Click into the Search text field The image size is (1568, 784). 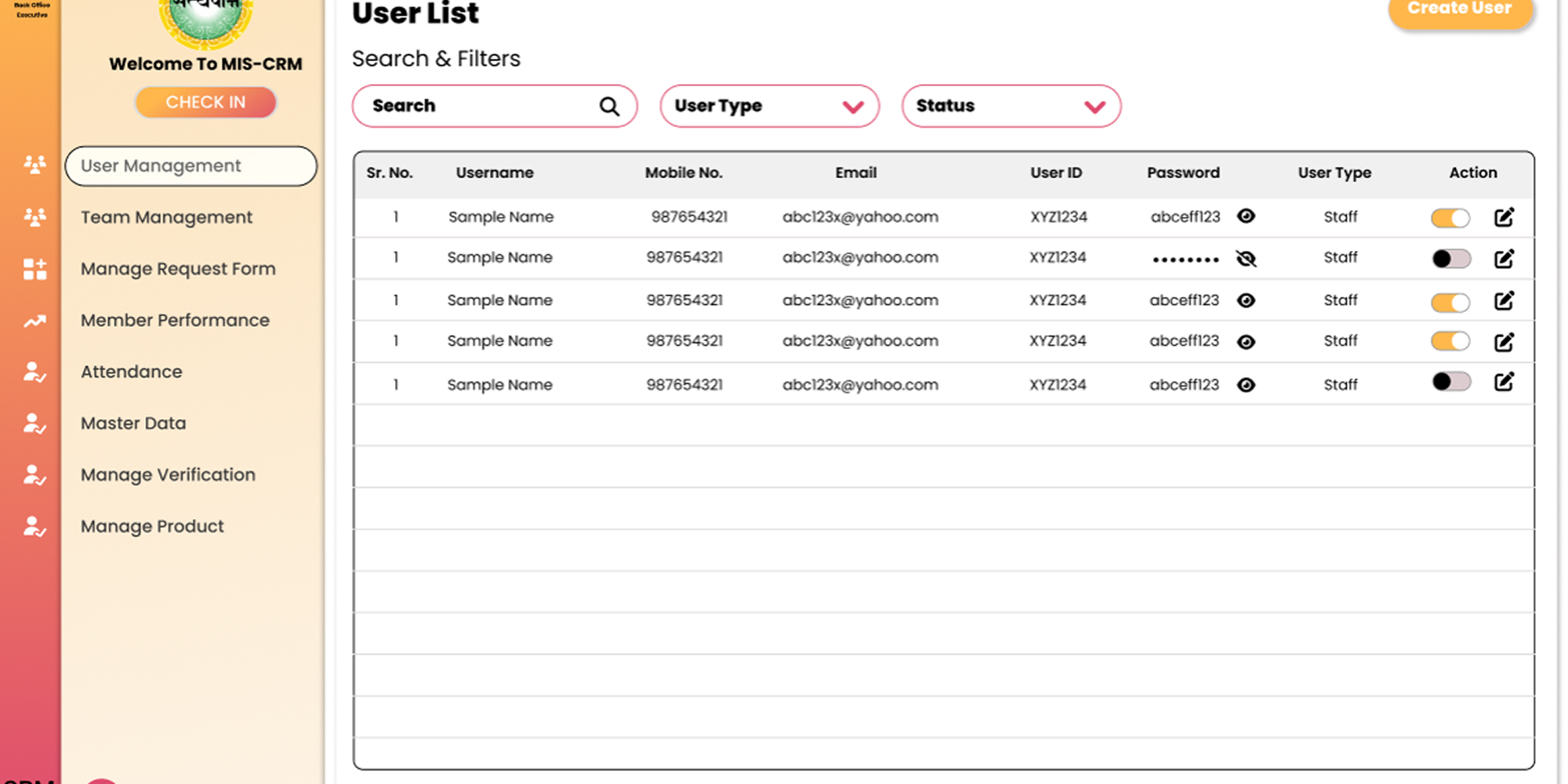tap(478, 106)
